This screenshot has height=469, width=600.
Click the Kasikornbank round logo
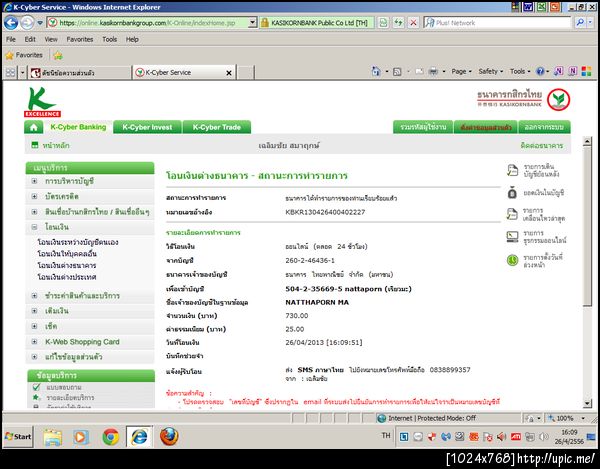coord(558,100)
